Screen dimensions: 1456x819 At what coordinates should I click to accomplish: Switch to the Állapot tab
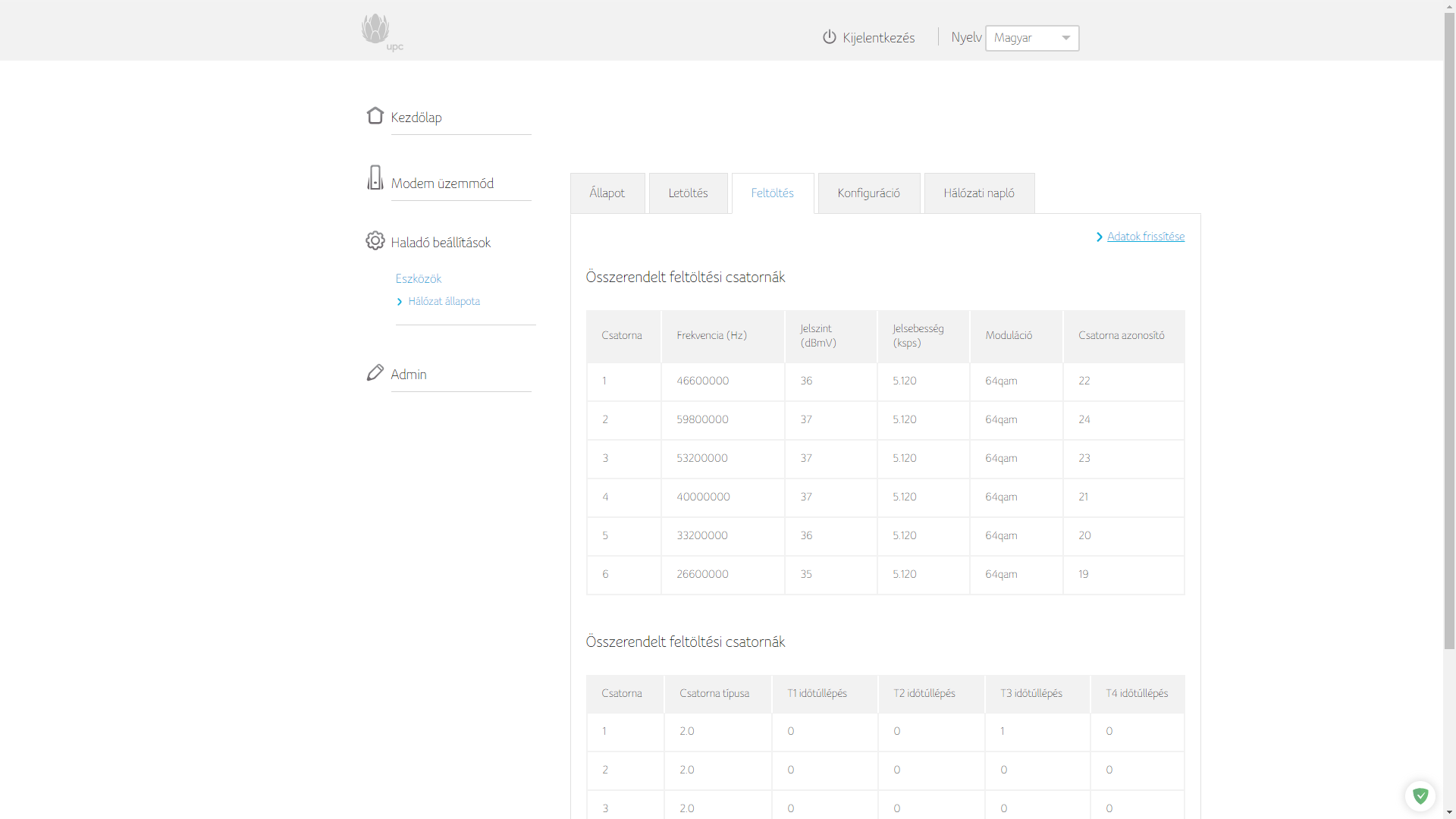tap(607, 193)
